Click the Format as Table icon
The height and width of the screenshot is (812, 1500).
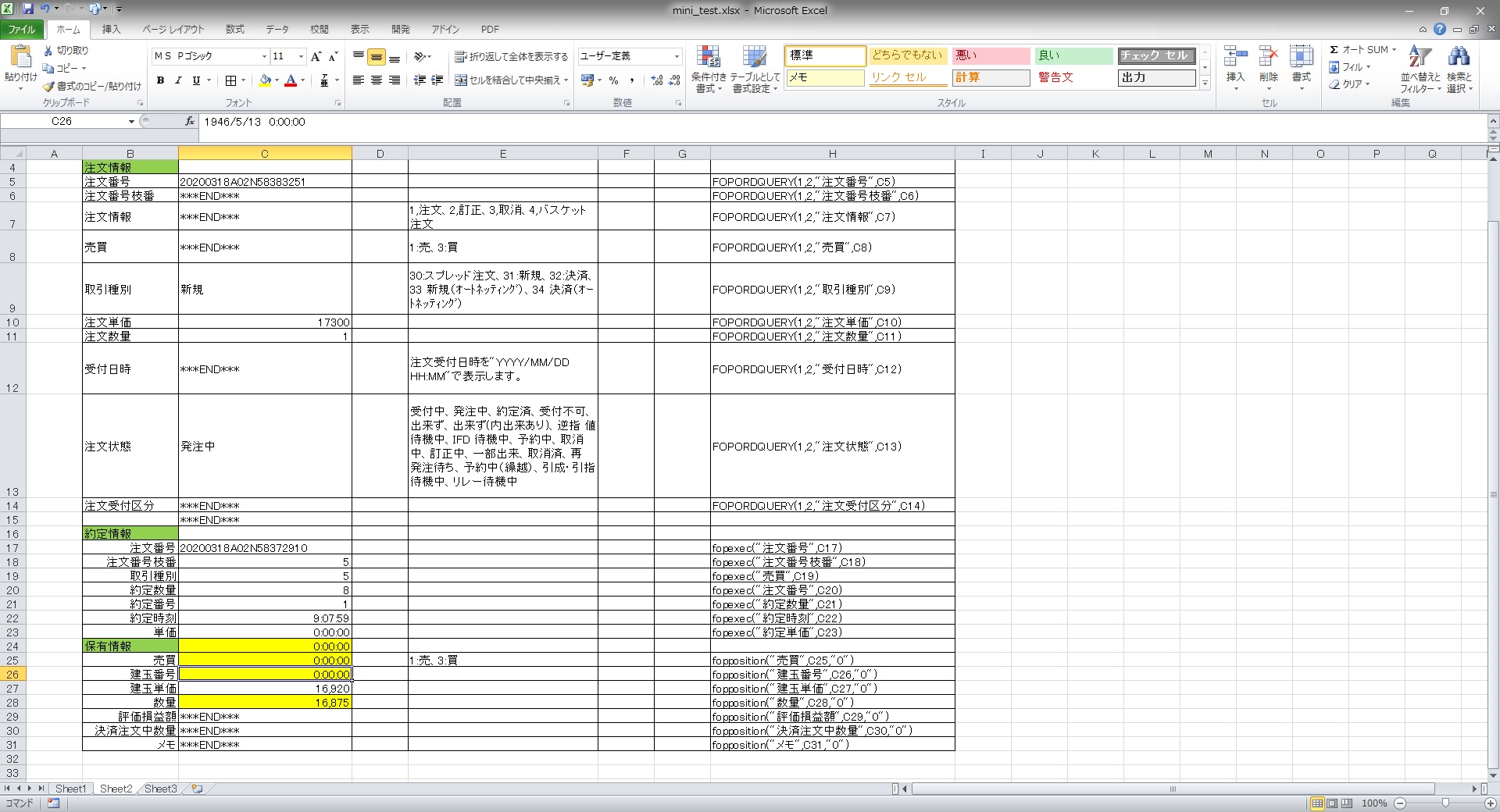755,59
